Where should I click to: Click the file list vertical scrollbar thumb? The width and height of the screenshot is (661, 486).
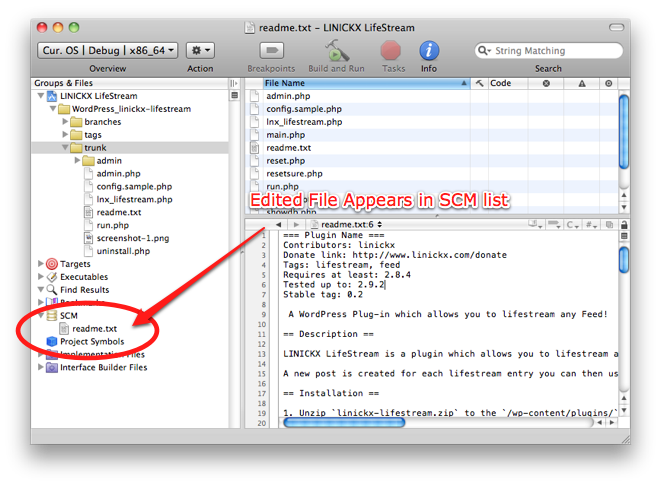pyautogui.click(x=624, y=132)
